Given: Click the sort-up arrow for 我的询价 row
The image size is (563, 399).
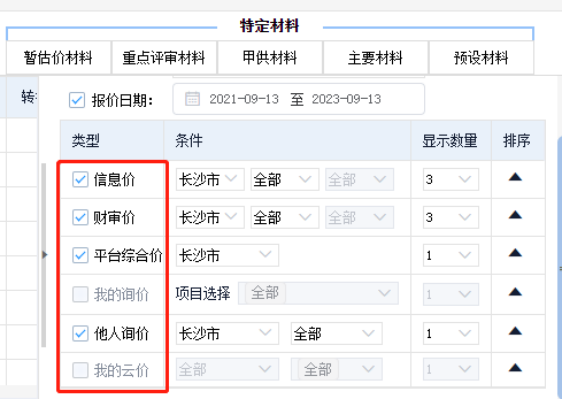Looking at the screenshot, I should click(515, 292).
